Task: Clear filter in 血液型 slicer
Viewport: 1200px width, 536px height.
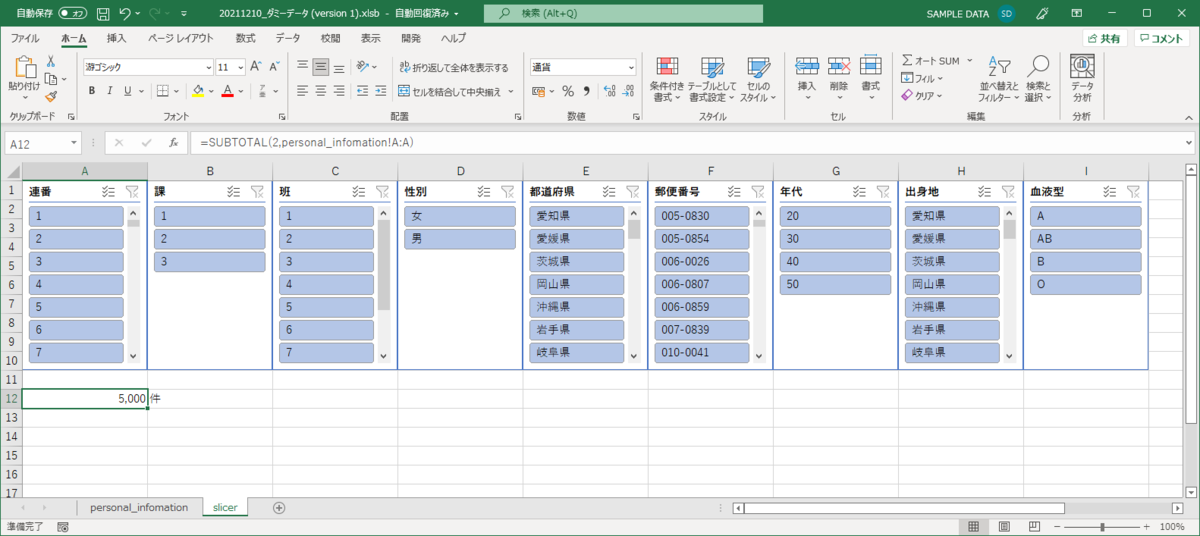Action: point(1133,191)
